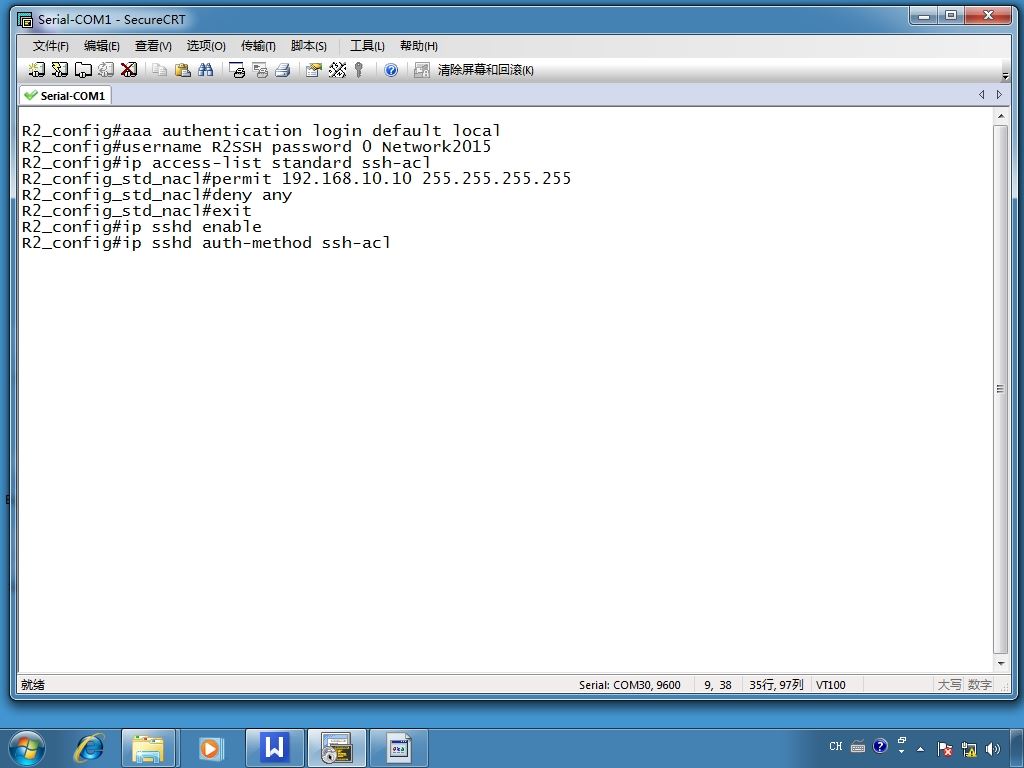Viewport: 1024px width, 768px height.
Task: Open the 工具(L) menu
Action: coord(367,46)
